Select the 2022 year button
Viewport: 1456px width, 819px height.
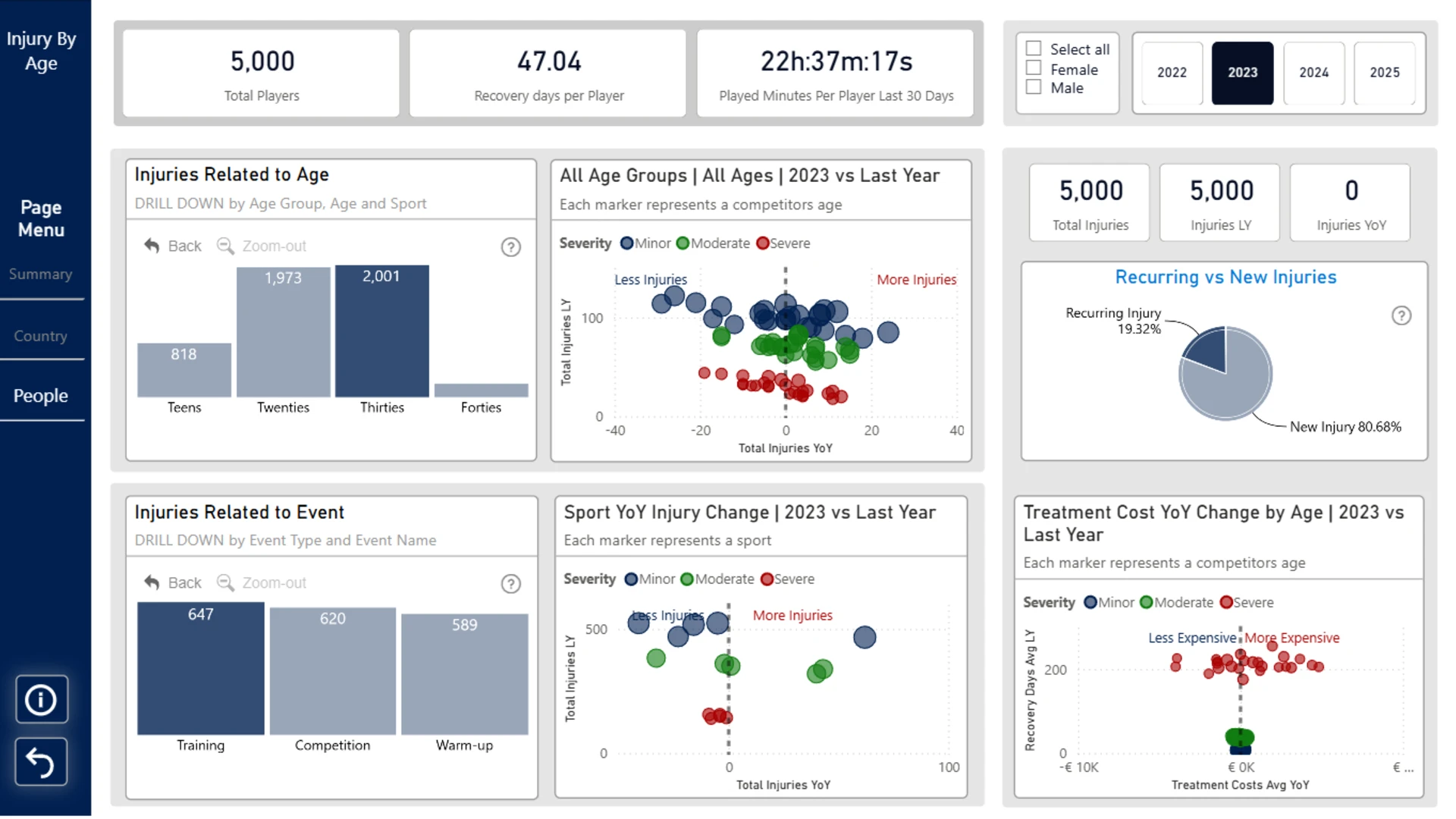pos(1172,73)
